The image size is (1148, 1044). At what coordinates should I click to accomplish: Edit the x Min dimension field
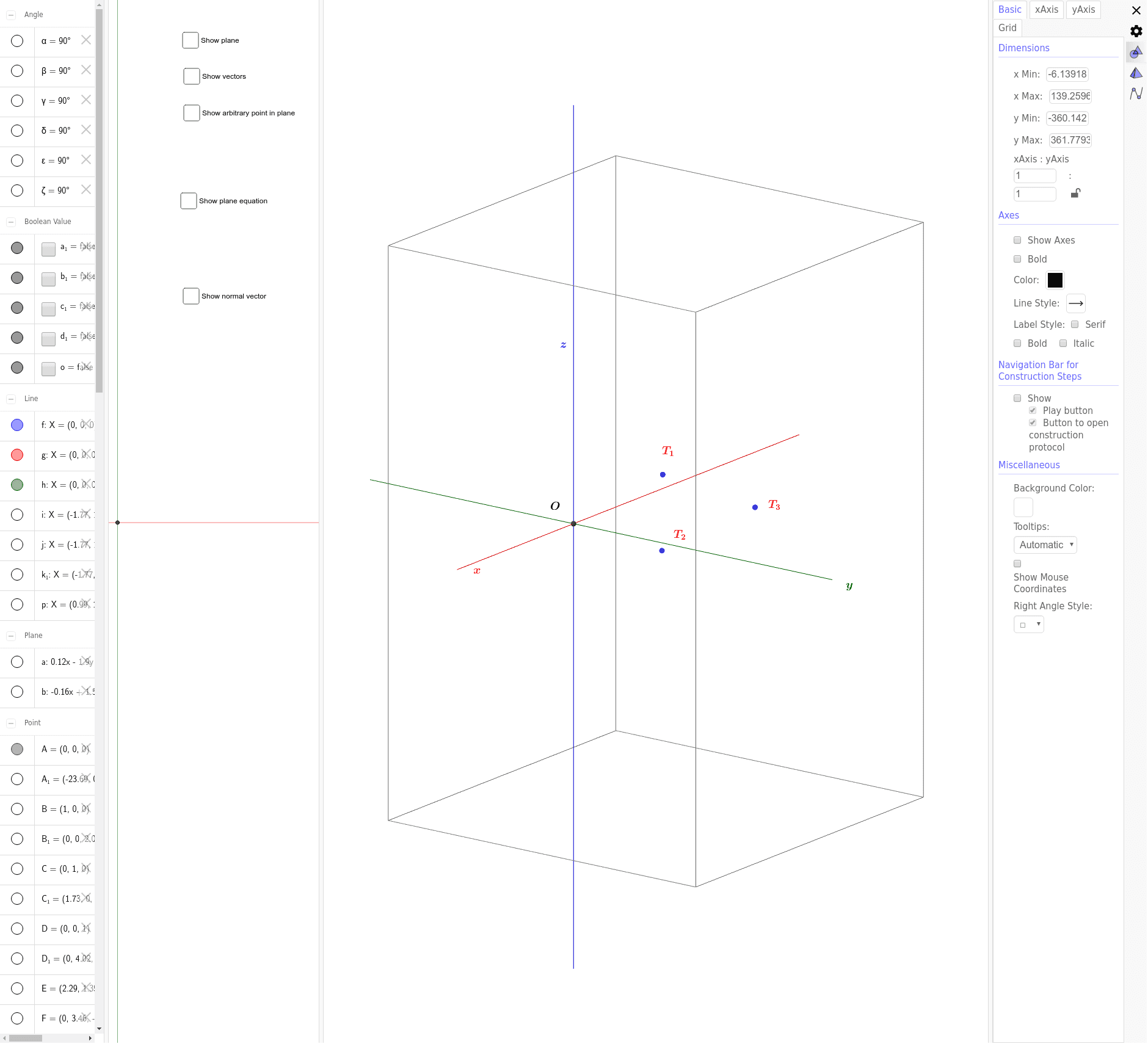coord(1067,74)
